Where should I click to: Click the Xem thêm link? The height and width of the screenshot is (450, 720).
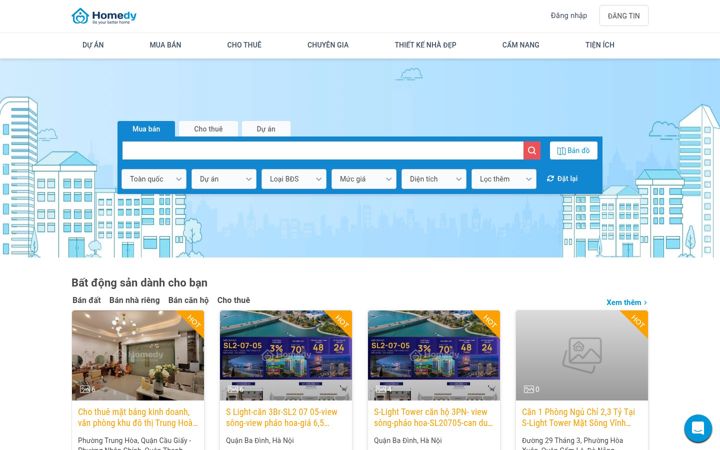(x=626, y=302)
